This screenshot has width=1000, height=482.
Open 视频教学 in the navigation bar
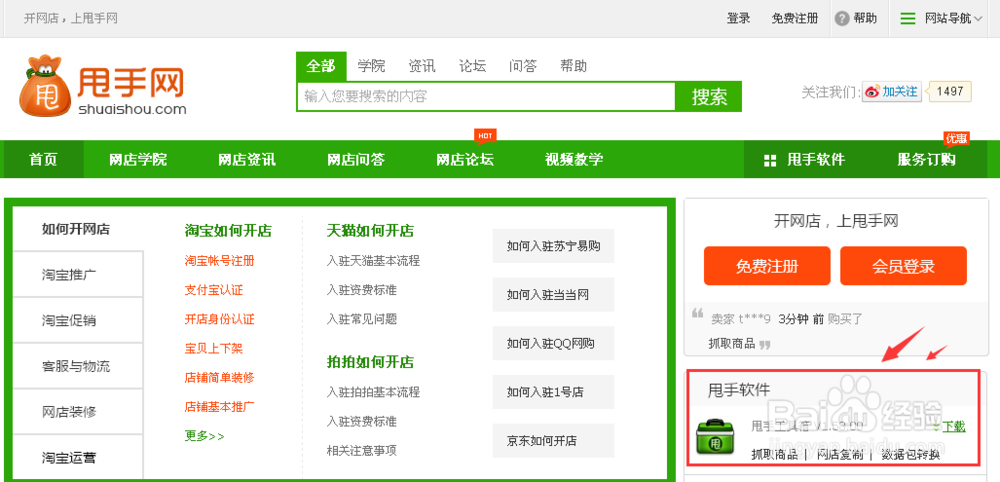574,159
